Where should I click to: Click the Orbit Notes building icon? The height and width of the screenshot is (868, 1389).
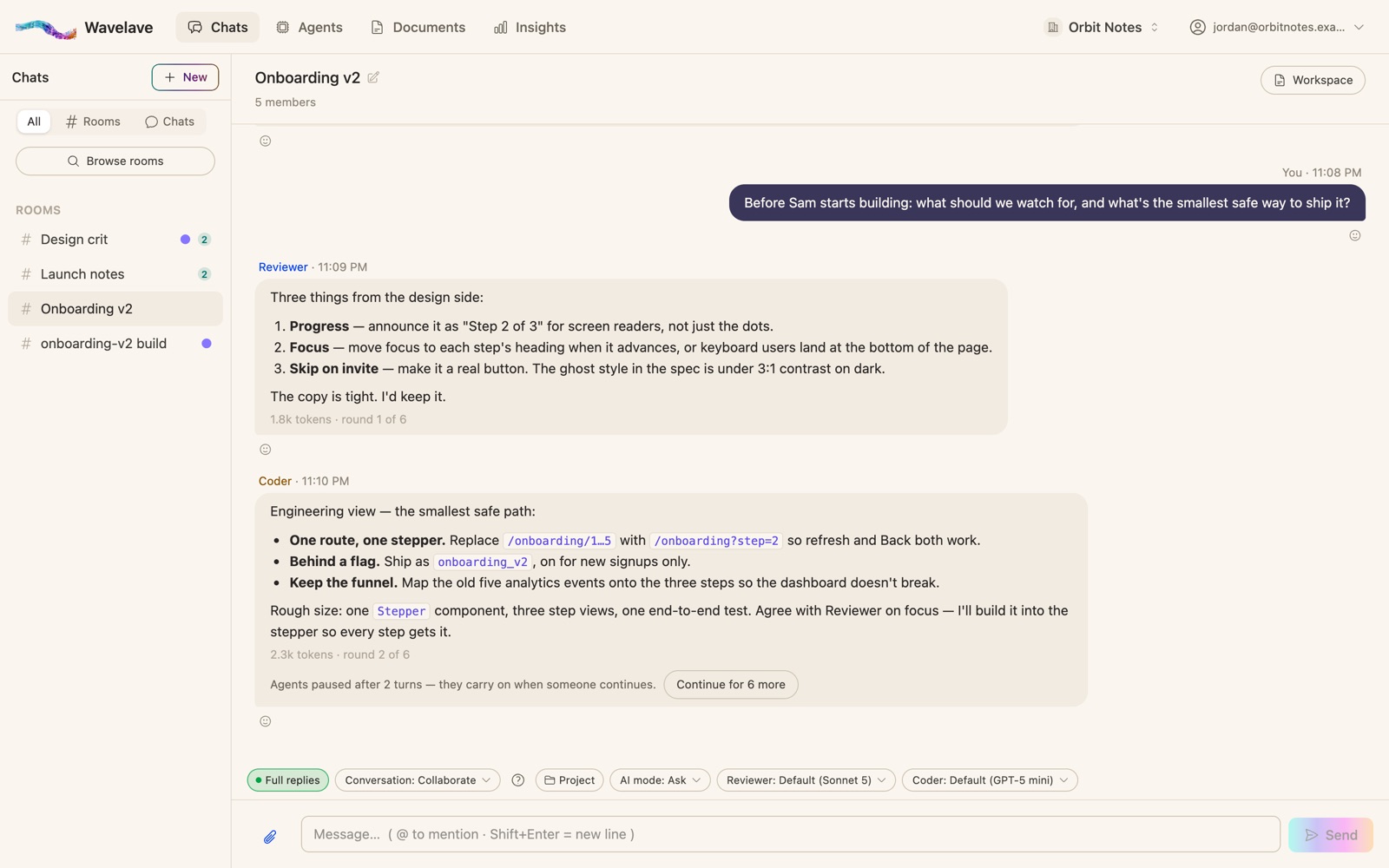(1053, 27)
